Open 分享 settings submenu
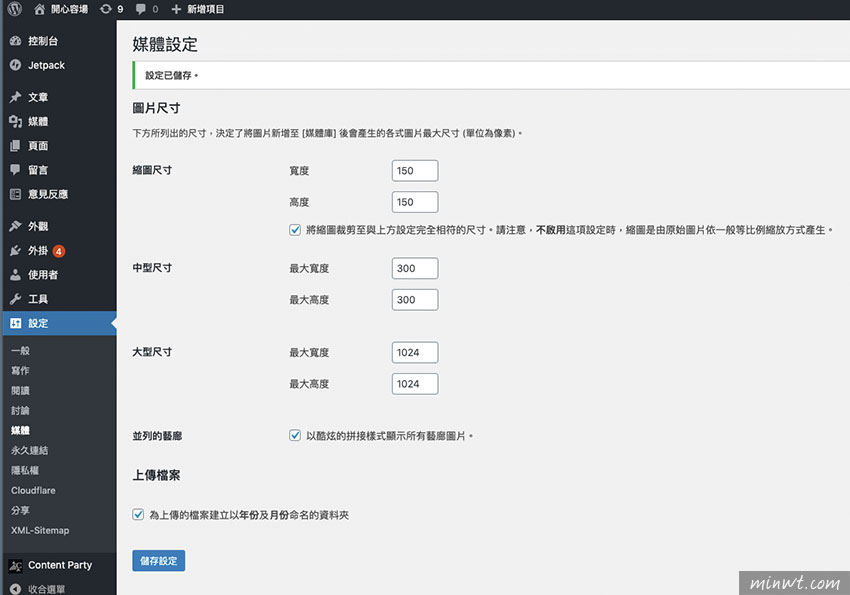Screen dimensions: 850x595 pos(20,510)
